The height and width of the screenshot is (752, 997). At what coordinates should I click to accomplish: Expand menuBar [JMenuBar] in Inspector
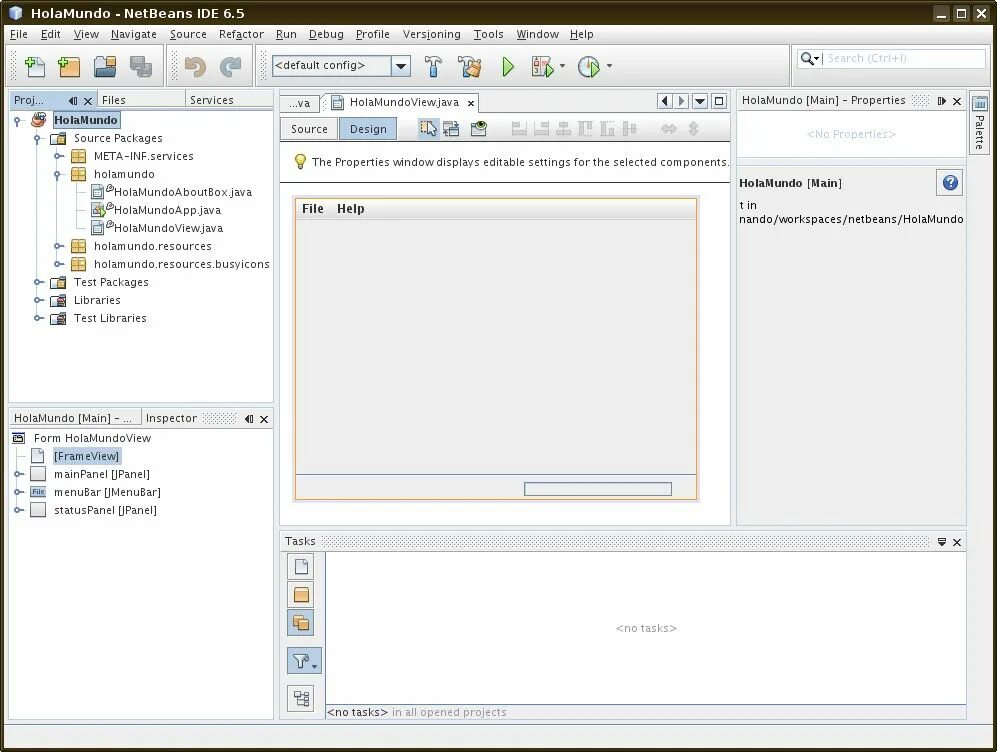[x=18, y=492]
